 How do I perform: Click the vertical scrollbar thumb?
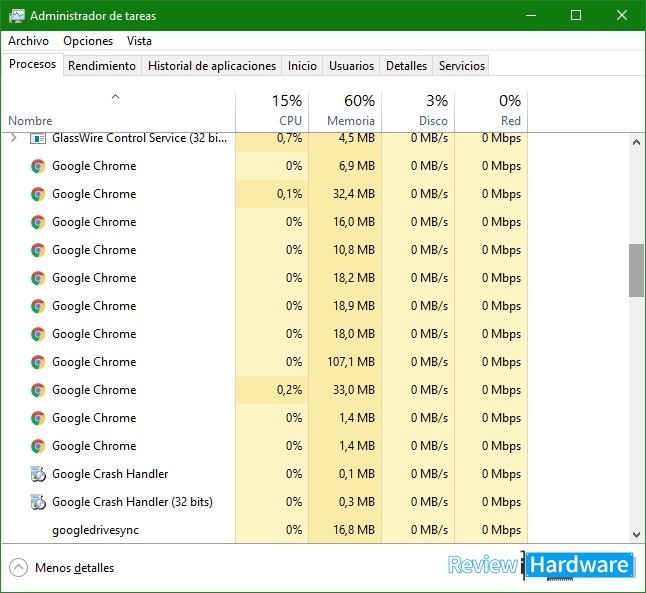click(637, 270)
